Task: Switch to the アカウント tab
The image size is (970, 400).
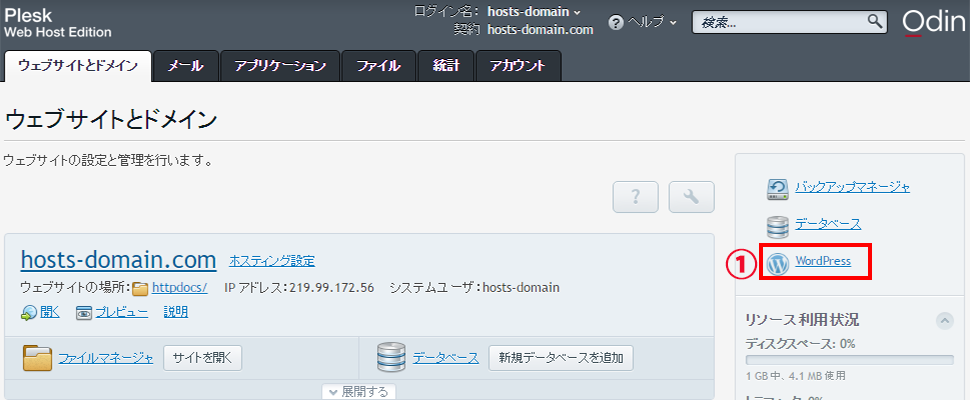Action: click(x=518, y=66)
